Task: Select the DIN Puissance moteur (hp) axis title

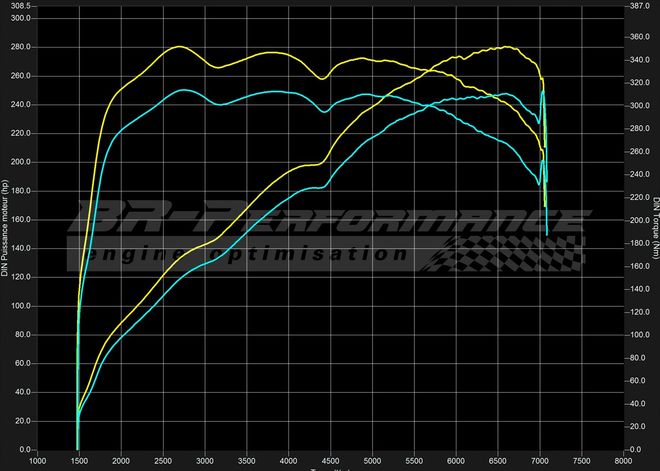Action: pos(6,229)
